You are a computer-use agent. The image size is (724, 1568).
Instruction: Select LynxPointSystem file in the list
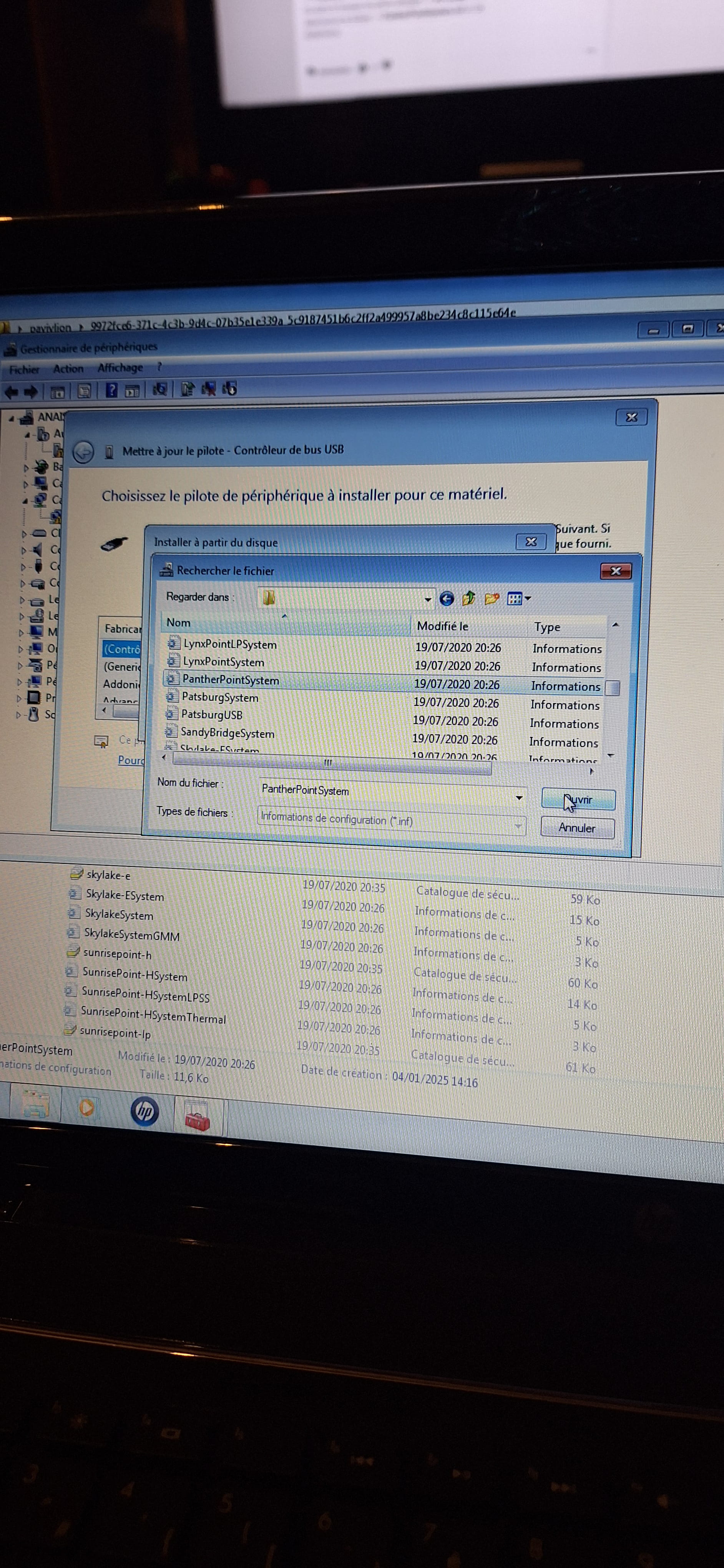224,662
